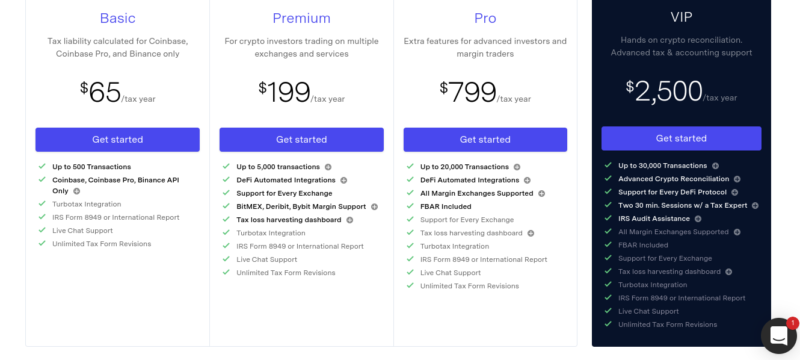This screenshot has width=800, height=360.
Task: Expand info for Support for Every DeFi Protocol
Action: [x=735, y=192]
